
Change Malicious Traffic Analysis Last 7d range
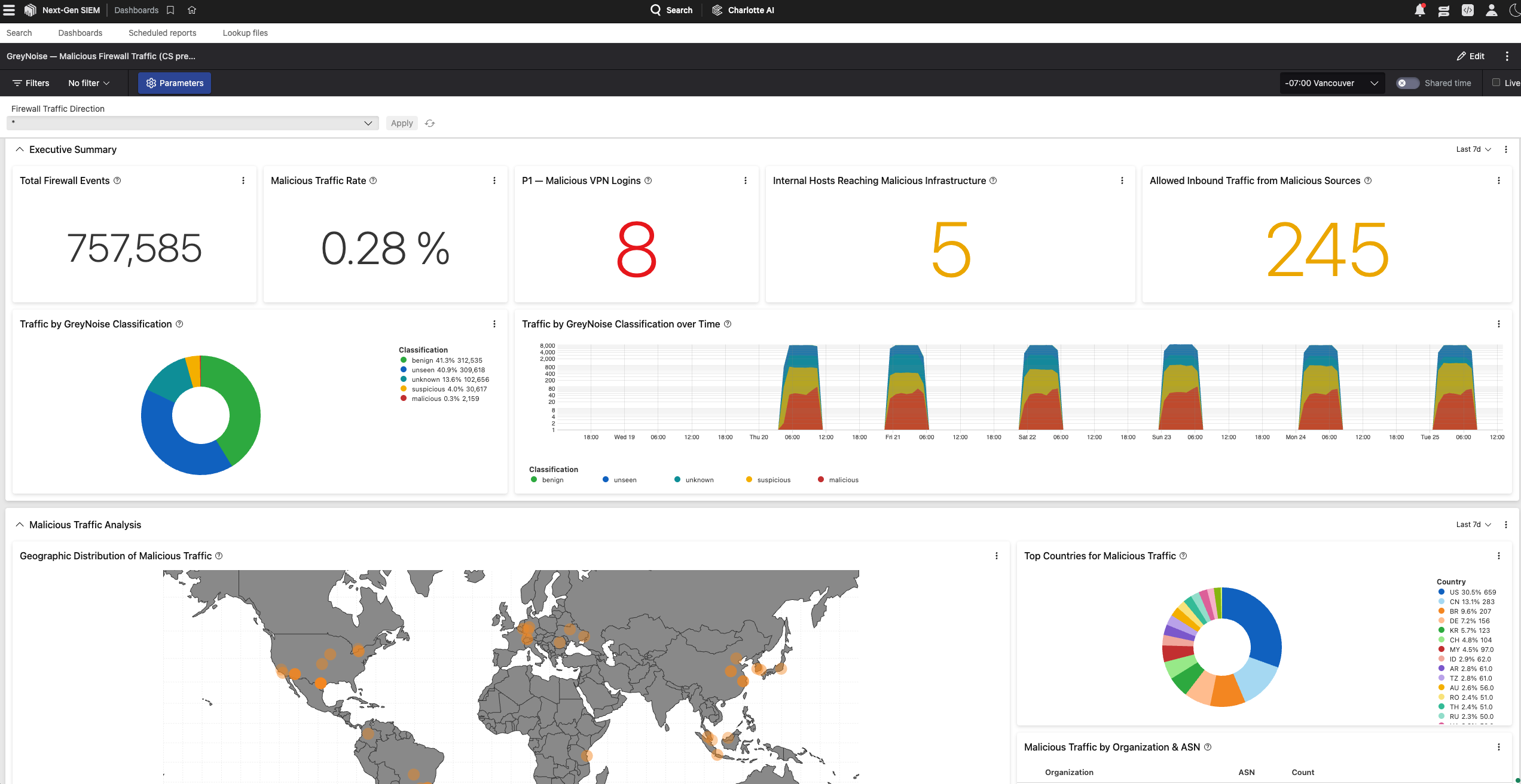pyautogui.click(x=1473, y=525)
